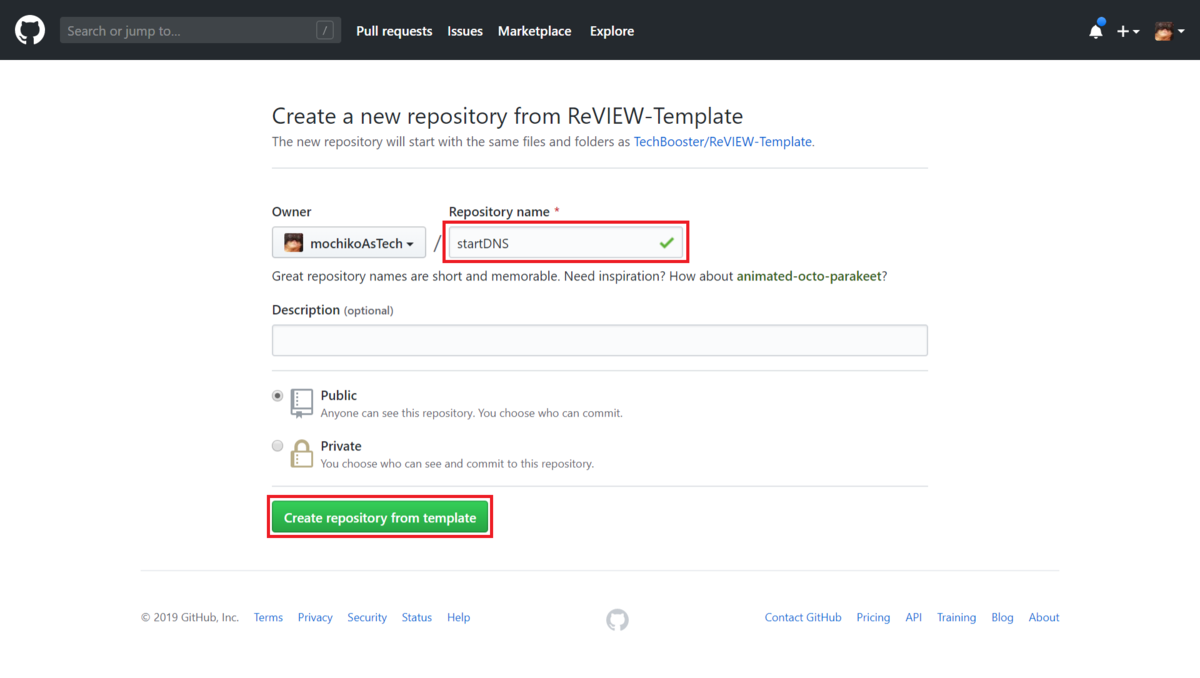
Task: Open the notifications bell
Action: click(1096, 30)
